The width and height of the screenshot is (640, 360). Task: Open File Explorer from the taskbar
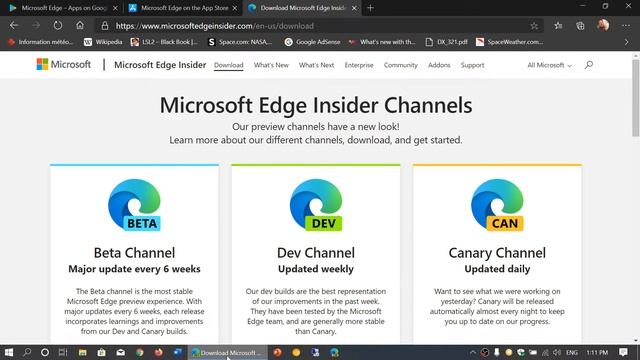(x=82, y=352)
